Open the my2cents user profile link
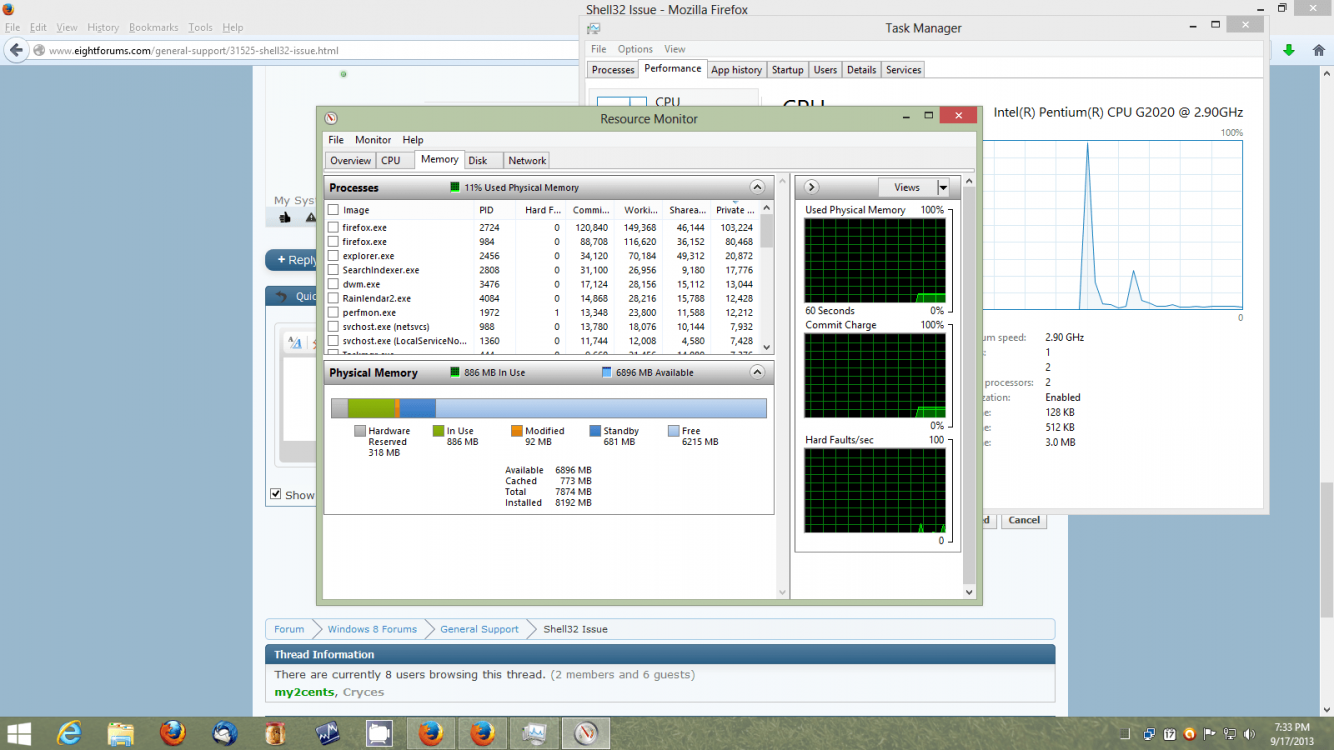1334x750 pixels. pos(304,692)
